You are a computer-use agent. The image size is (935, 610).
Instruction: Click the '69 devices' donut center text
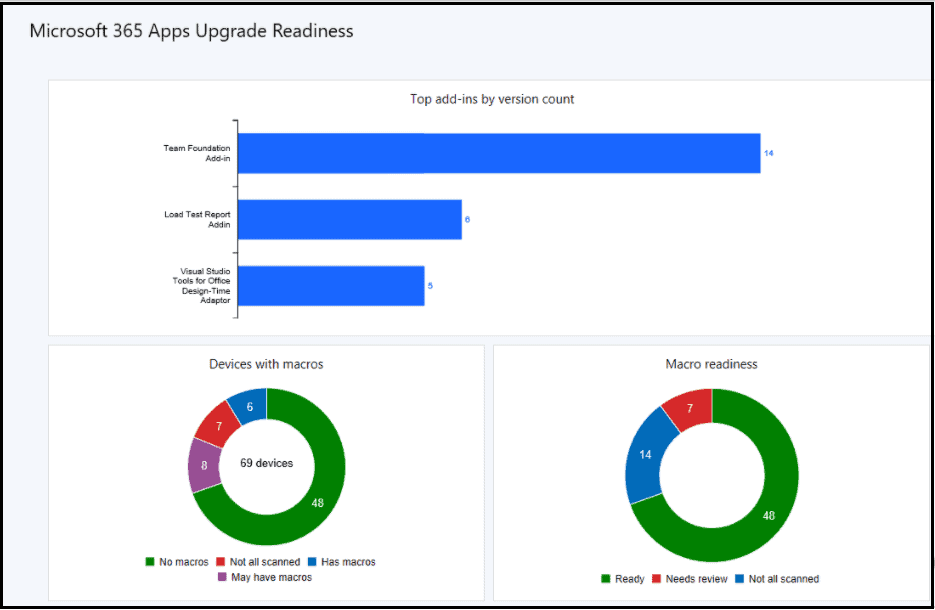267,463
